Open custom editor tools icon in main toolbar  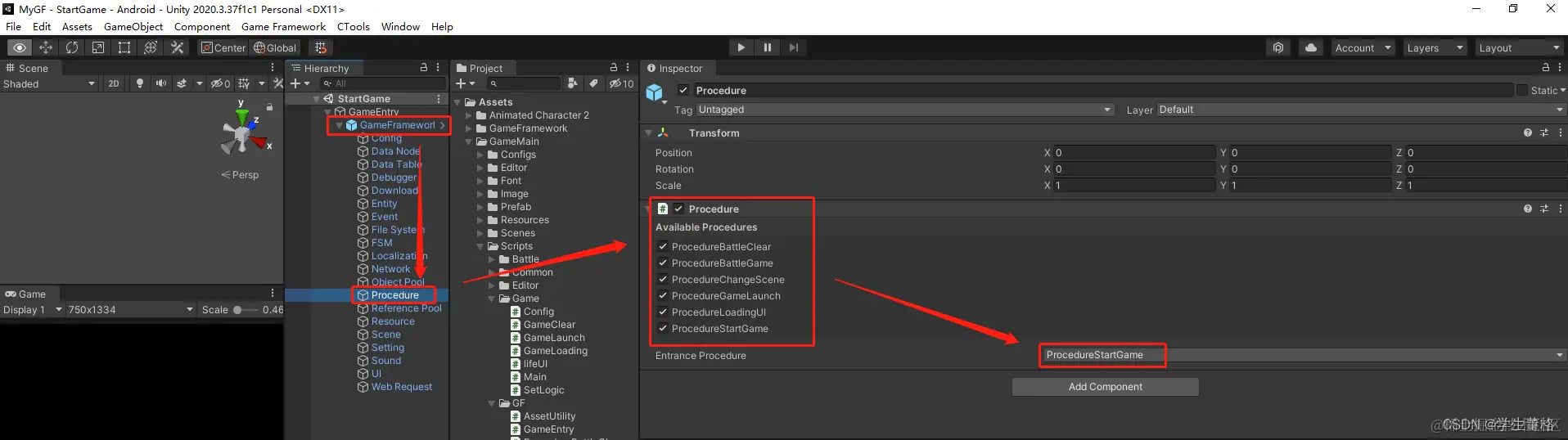[x=177, y=47]
